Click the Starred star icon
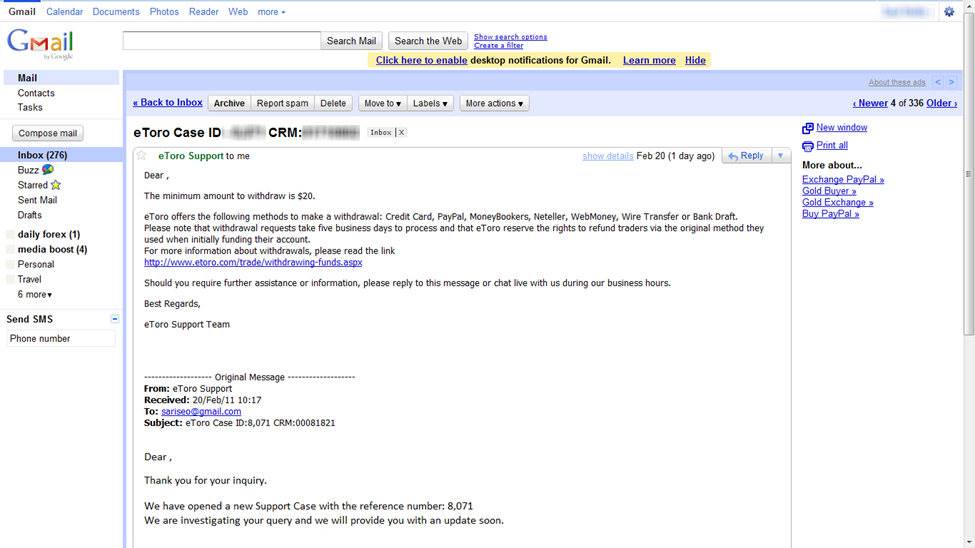 (55, 185)
